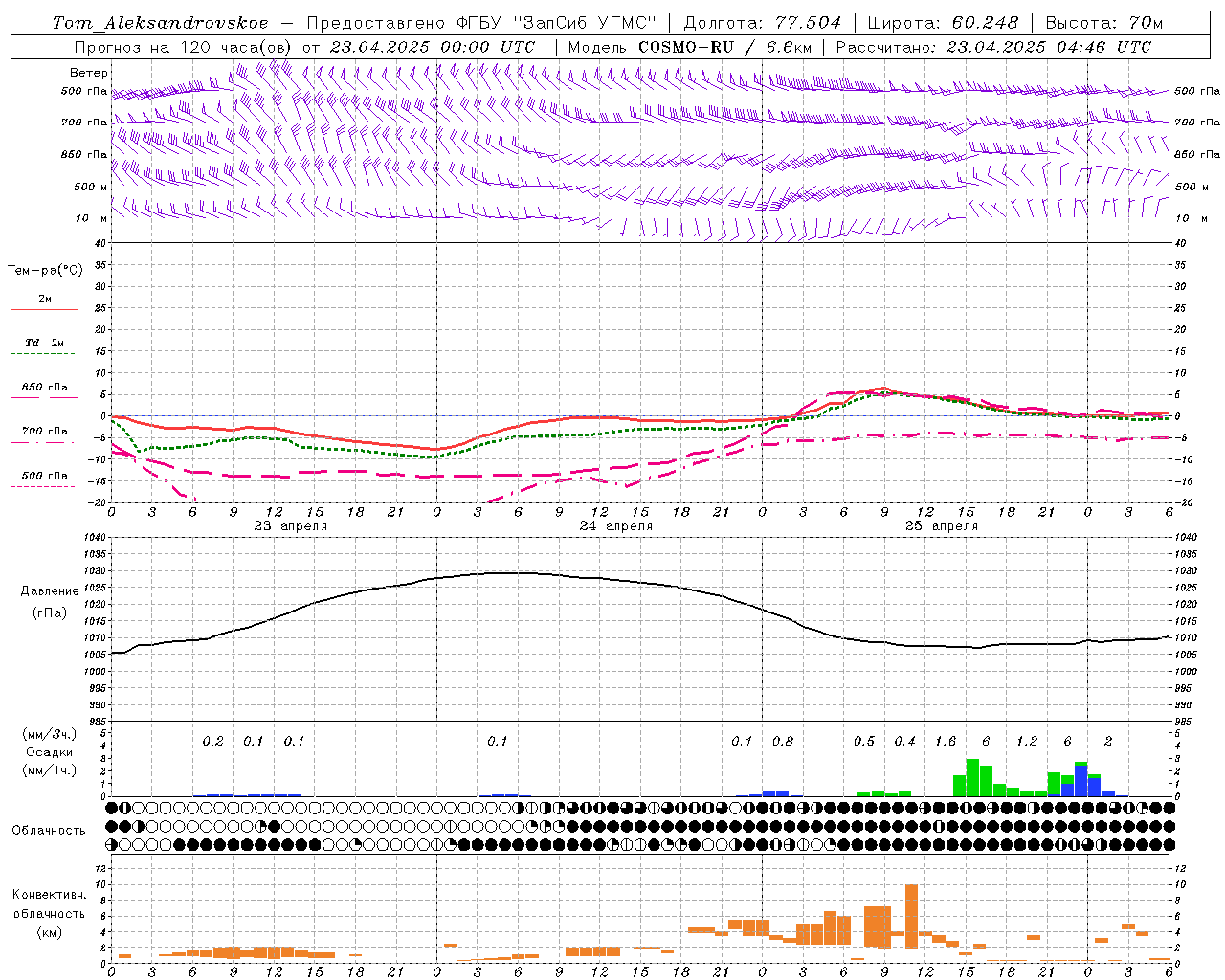The height and width of the screenshot is (980, 1225).
Task: Click the Td 2м dew point legend entry
Action: tap(44, 343)
